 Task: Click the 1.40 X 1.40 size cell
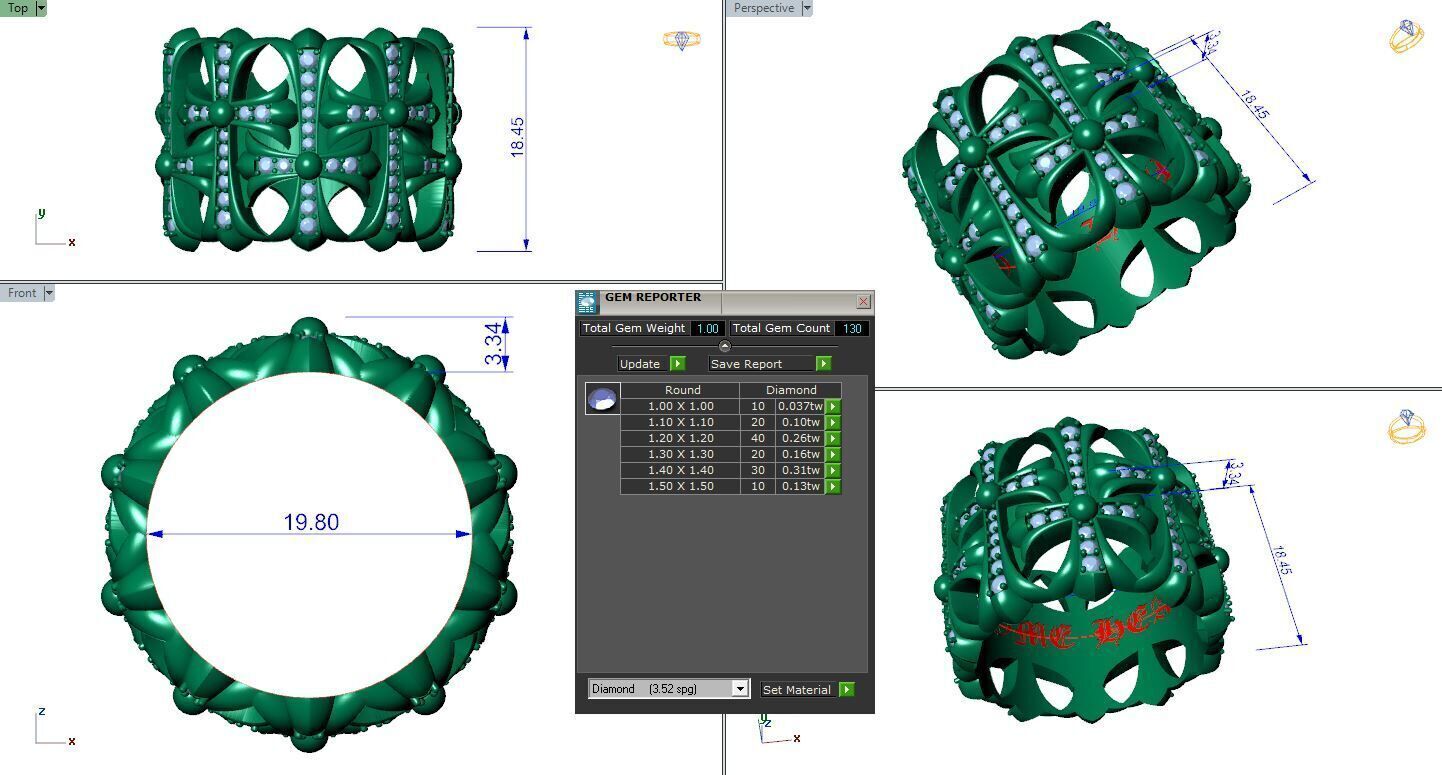680,471
